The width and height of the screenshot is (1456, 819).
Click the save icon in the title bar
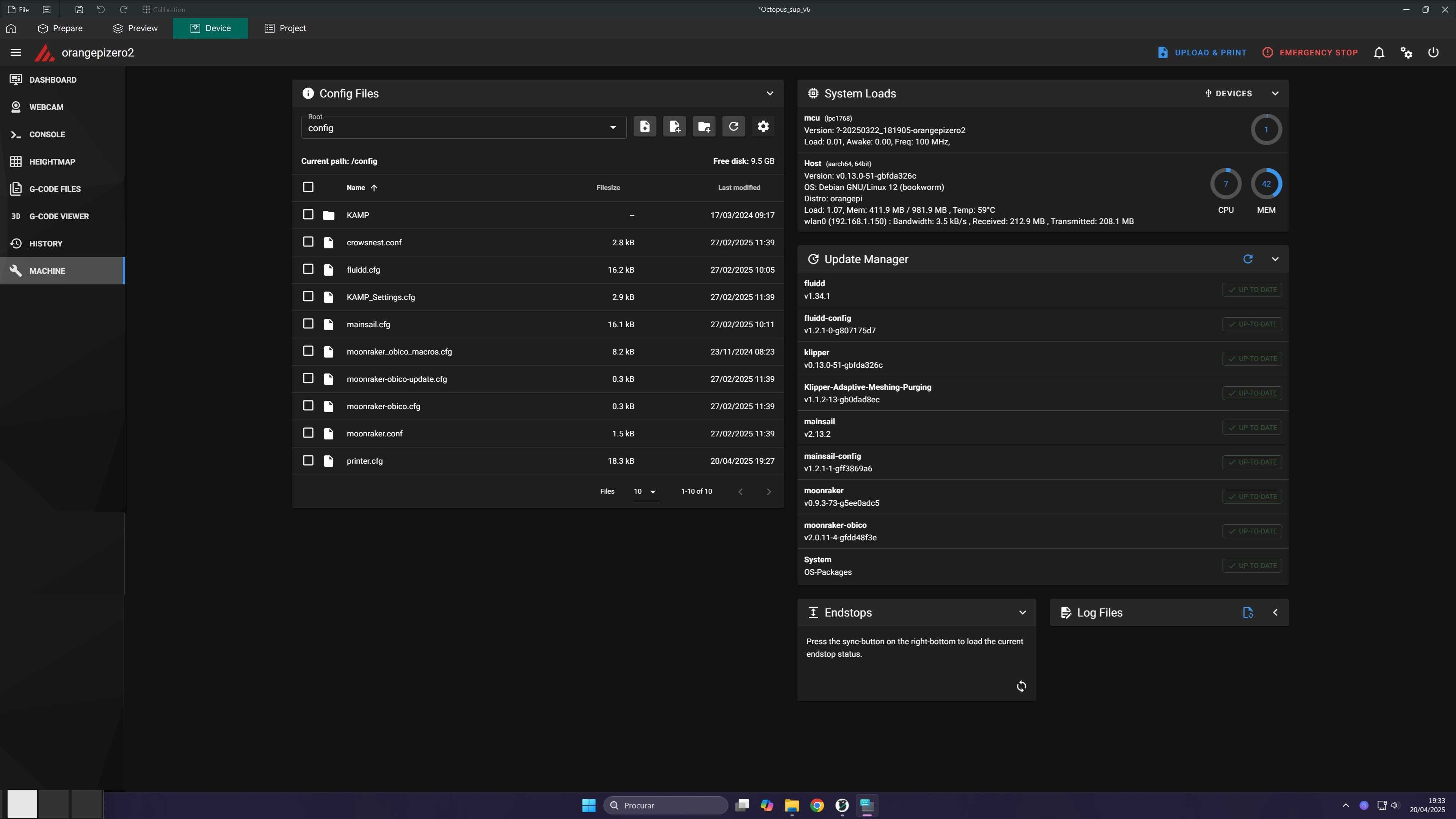[x=79, y=9]
